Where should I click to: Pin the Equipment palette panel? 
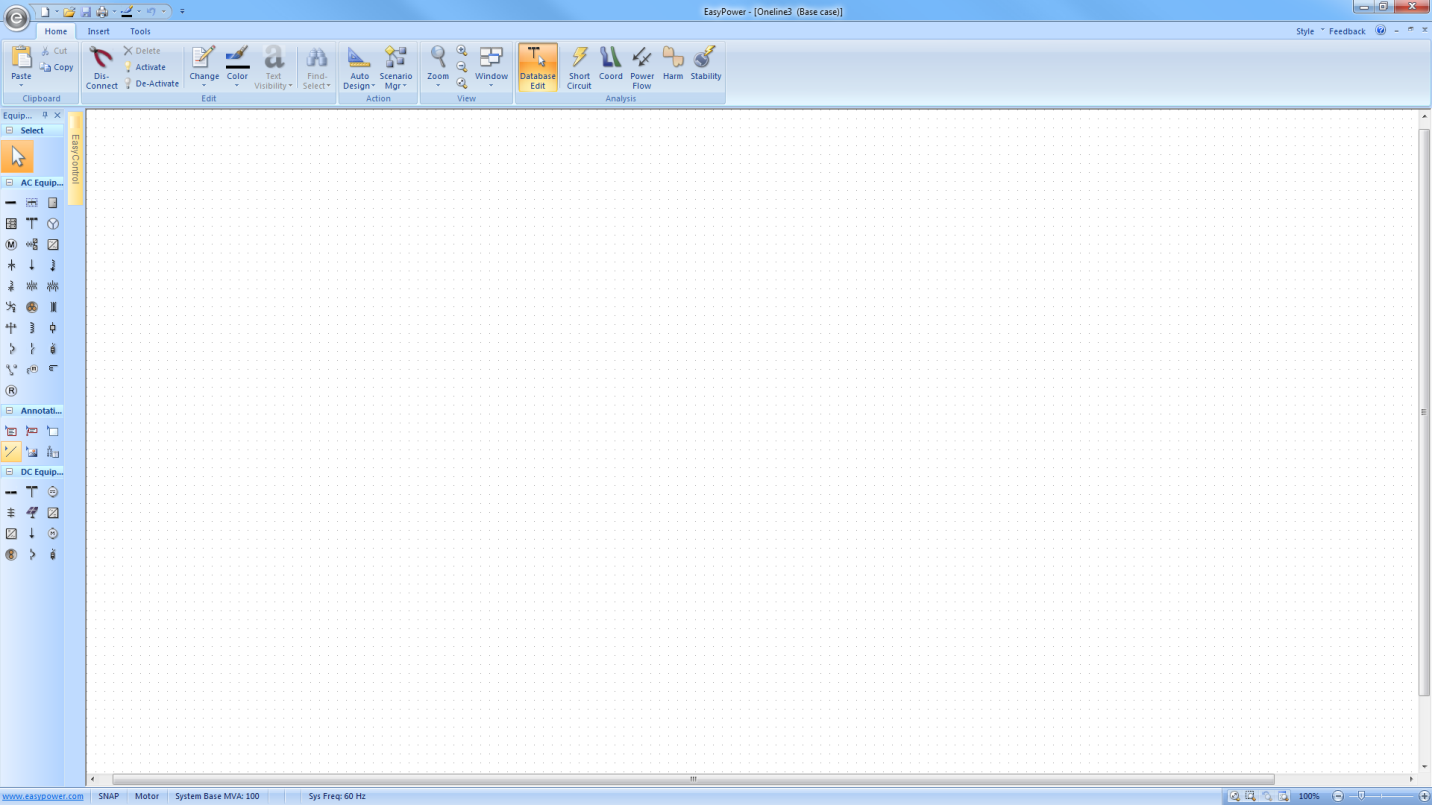(45, 116)
